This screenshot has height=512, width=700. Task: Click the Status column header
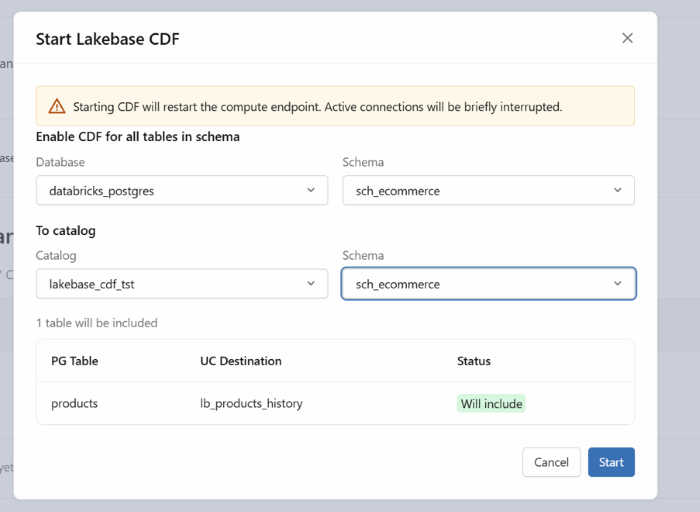point(474,361)
